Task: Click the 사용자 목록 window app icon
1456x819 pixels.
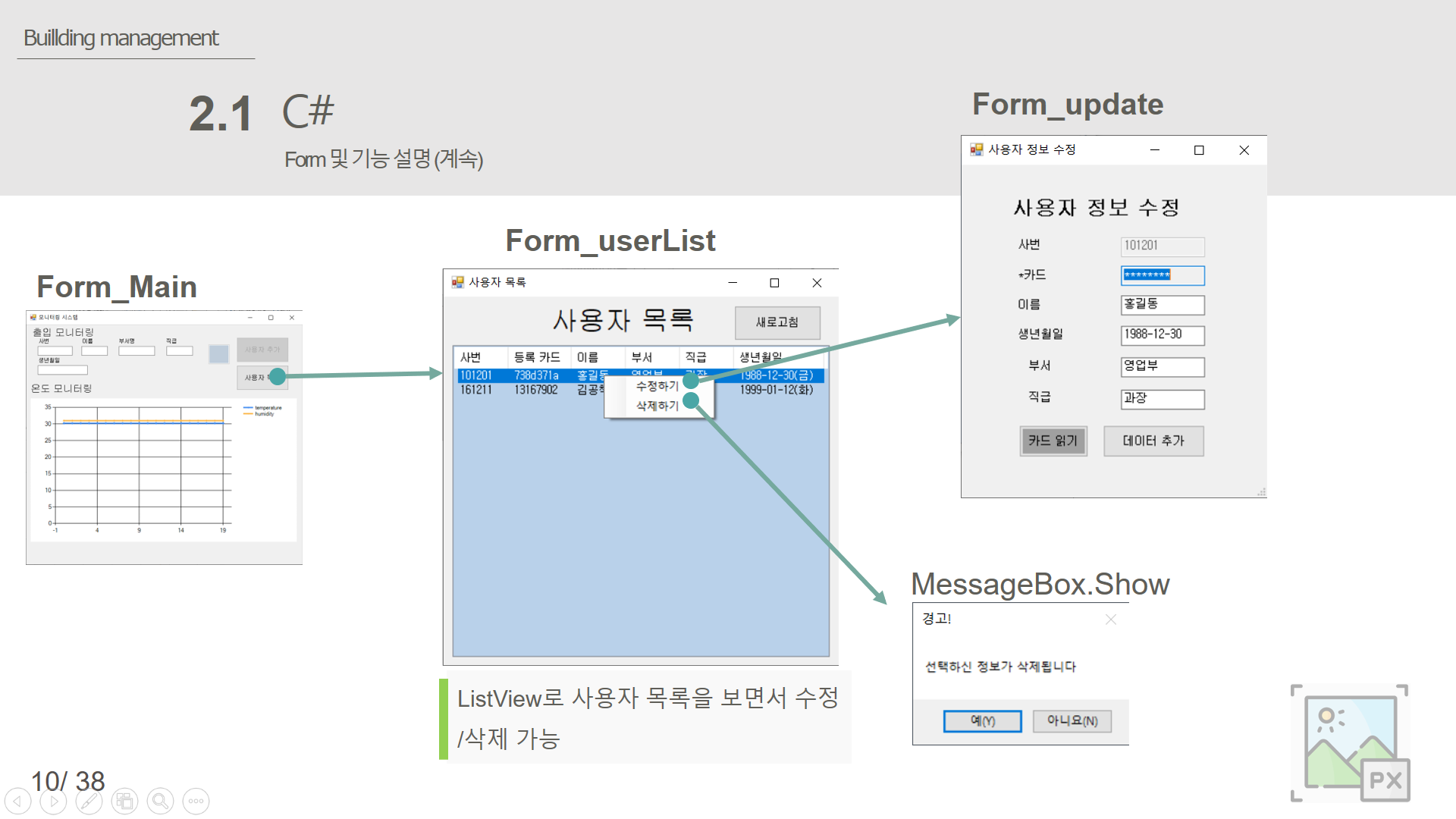Action: pyautogui.click(x=458, y=282)
